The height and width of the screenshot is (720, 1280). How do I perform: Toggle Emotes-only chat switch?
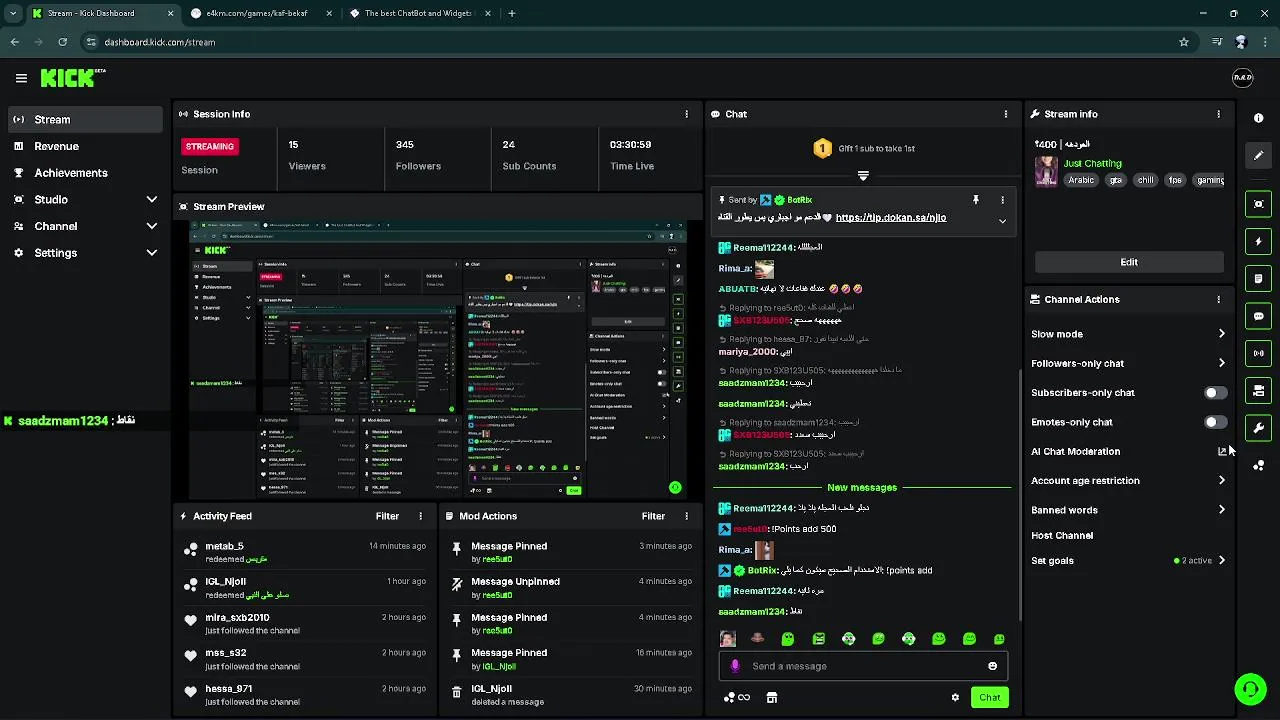tap(1215, 422)
